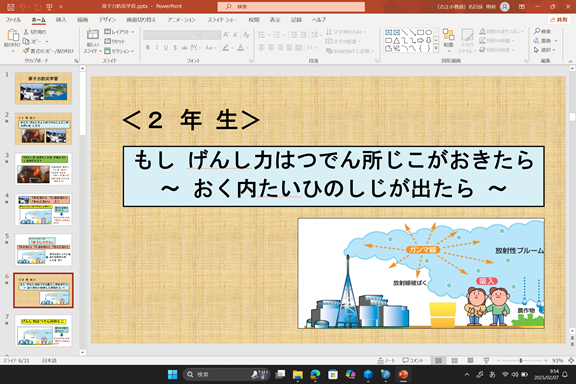Start slide show from status bar icon

coord(486,360)
